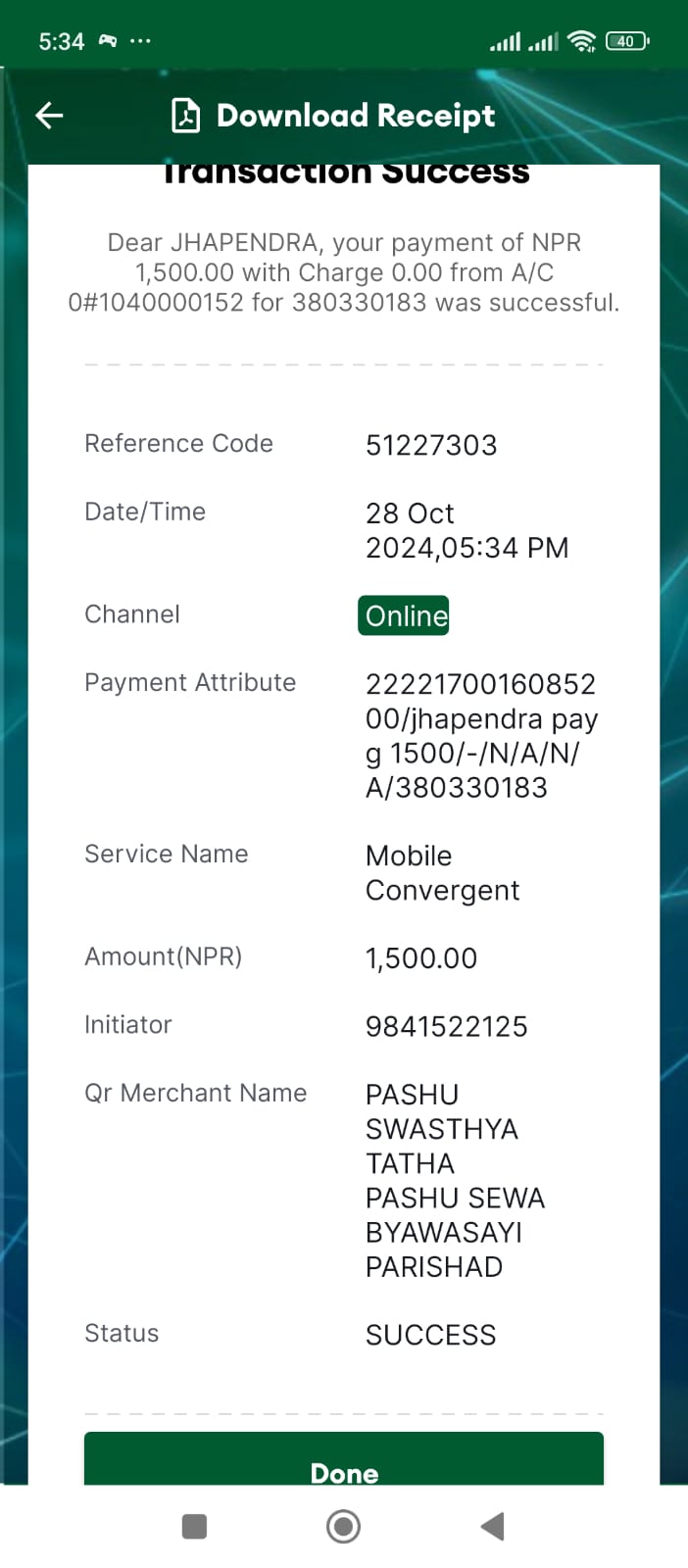Viewport: 688px width, 1568px height.
Task: Tap the first mobile signal bars icon
Action: pyautogui.click(x=505, y=41)
